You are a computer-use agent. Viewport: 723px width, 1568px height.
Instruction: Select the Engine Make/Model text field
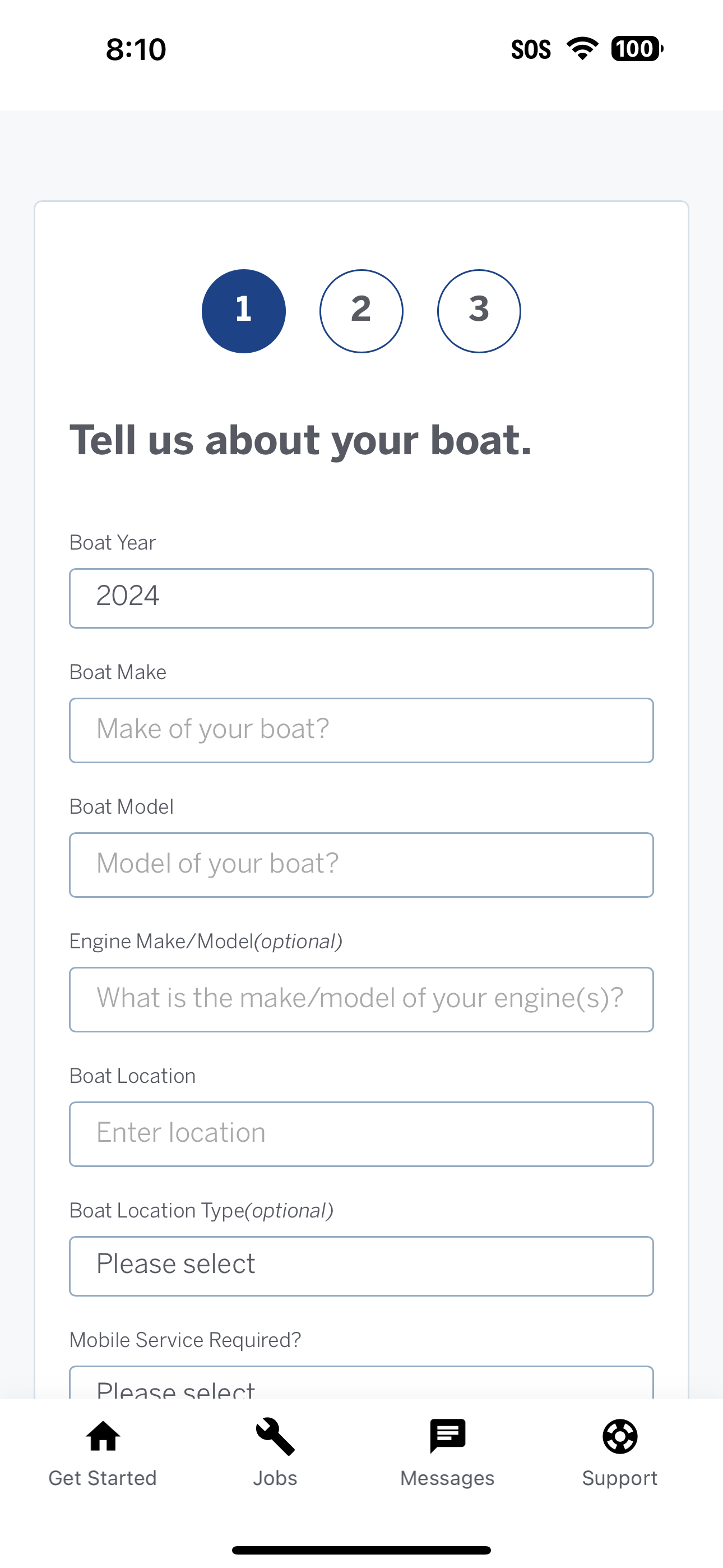[361, 999]
